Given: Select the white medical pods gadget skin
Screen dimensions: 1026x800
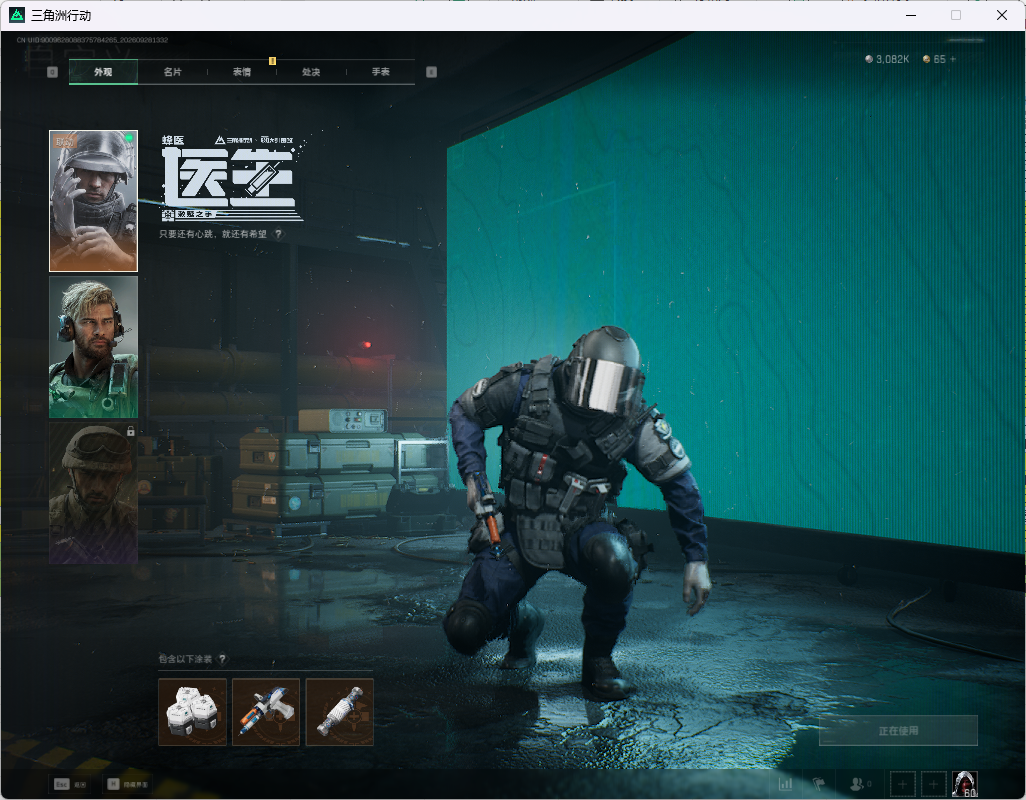Looking at the screenshot, I should (192, 712).
